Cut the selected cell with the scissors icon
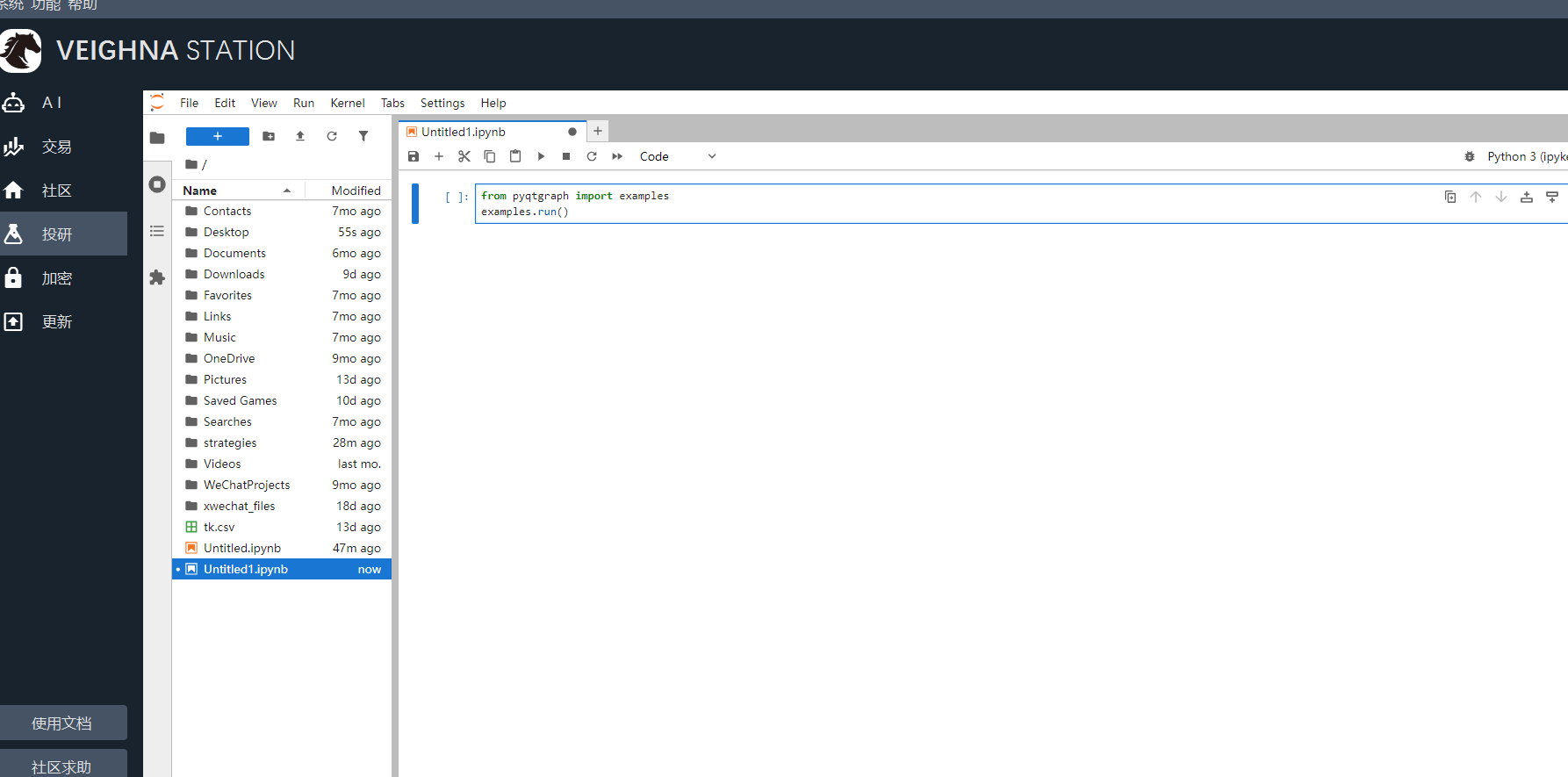 (464, 156)
